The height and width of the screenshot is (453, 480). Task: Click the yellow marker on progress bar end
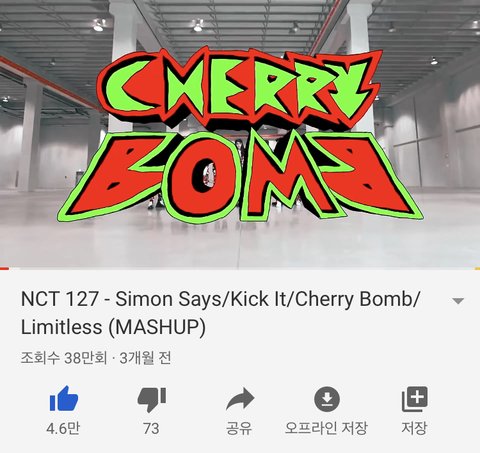pyautogui.click(x=477, y=268)
